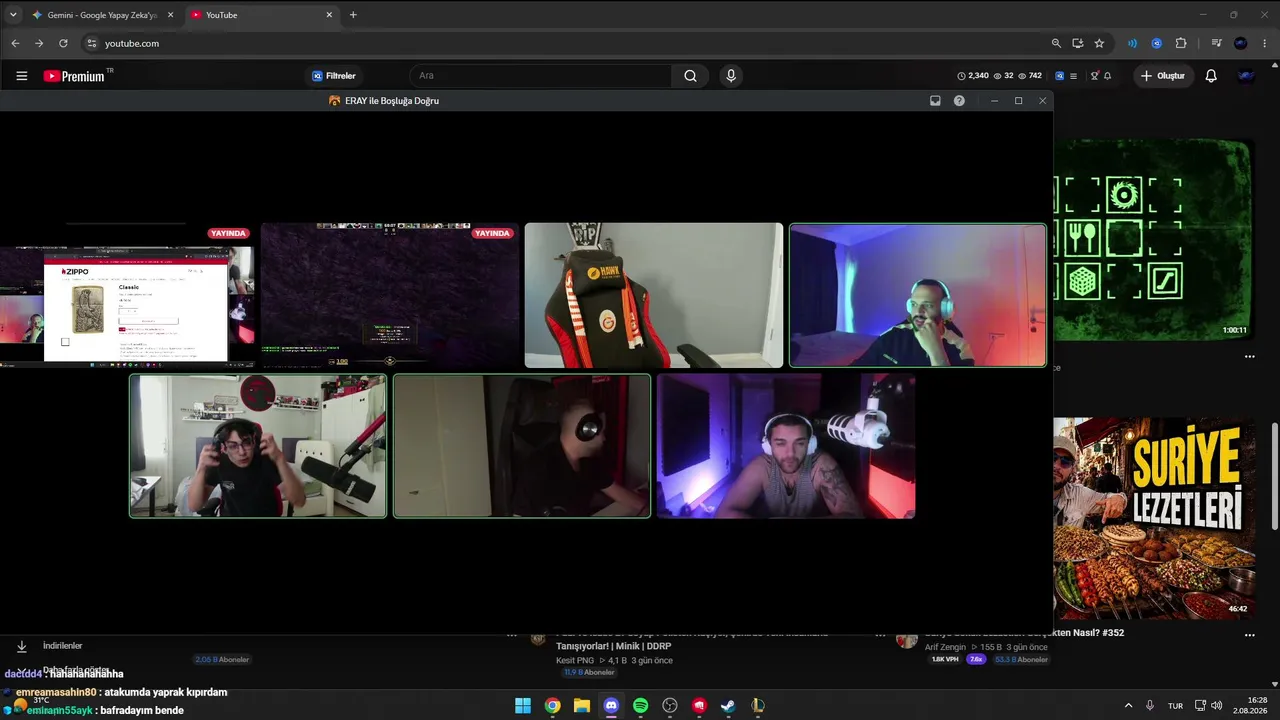
Task: Click the install app icon in address bar
Action: [x=1078, y=43]
